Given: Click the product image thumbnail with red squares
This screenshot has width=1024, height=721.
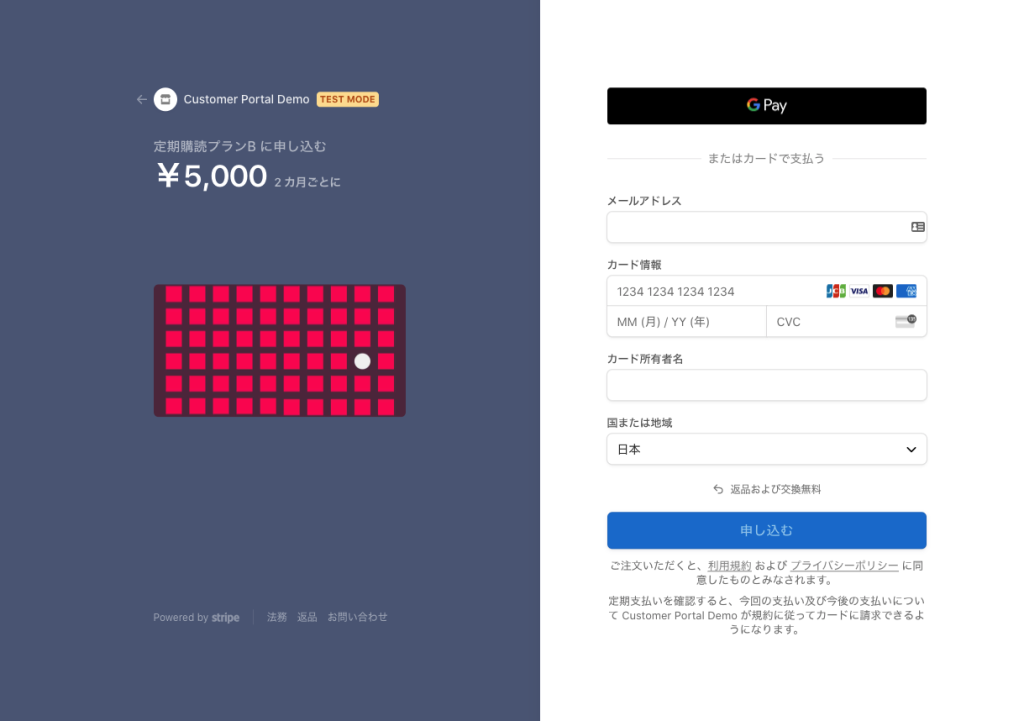Looking at the screenshot, I should pyautogui.click(x=279, y=351).
